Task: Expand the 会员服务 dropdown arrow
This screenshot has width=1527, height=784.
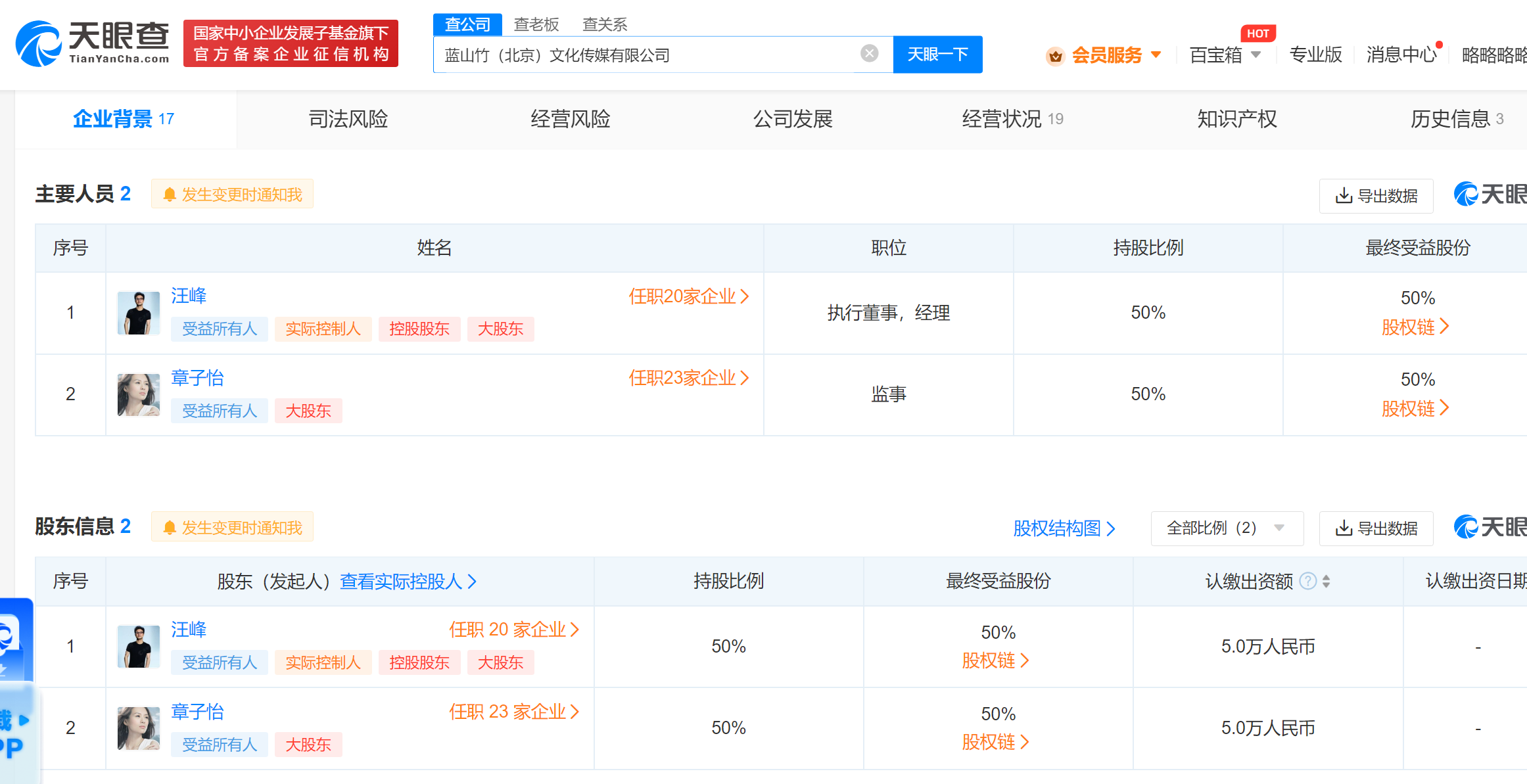Action: [1156, 55]
